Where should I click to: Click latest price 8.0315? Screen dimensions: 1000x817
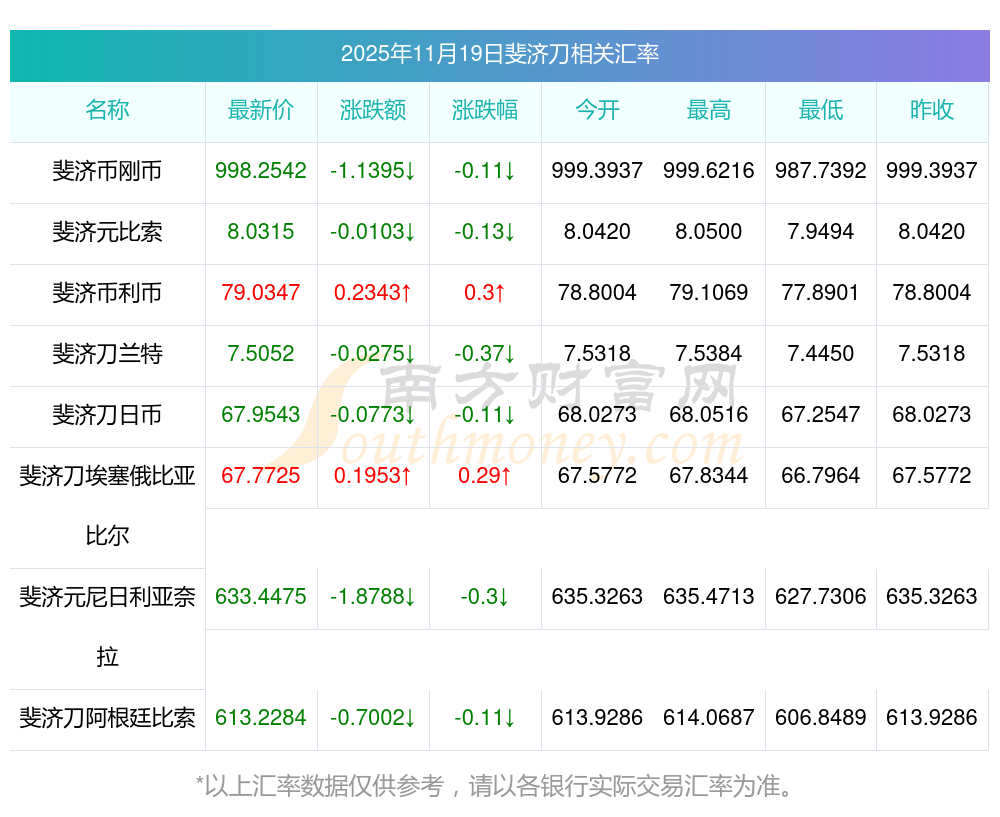tap(261, 232)
